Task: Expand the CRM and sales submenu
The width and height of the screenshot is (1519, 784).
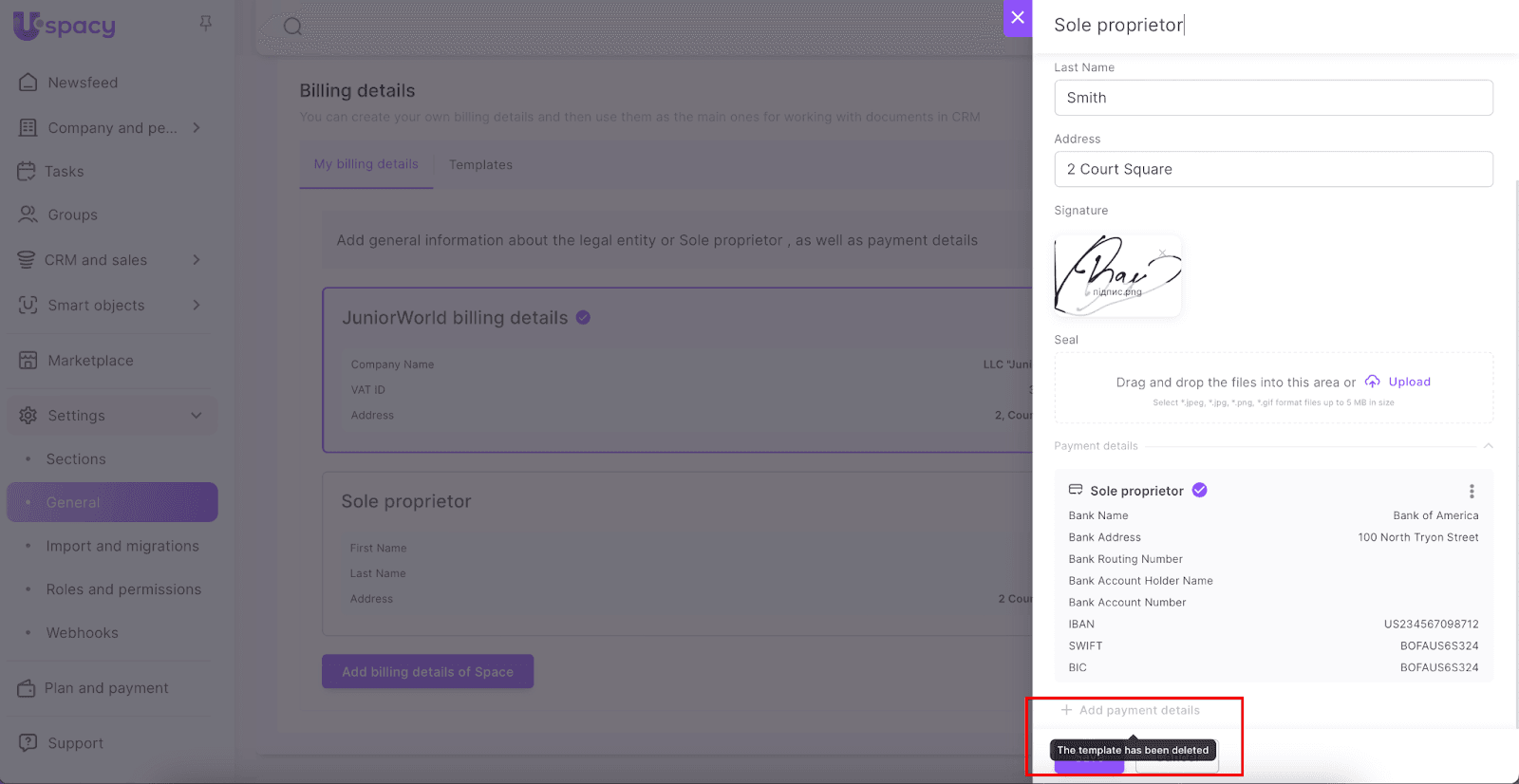Action: [x=197, y=260]
